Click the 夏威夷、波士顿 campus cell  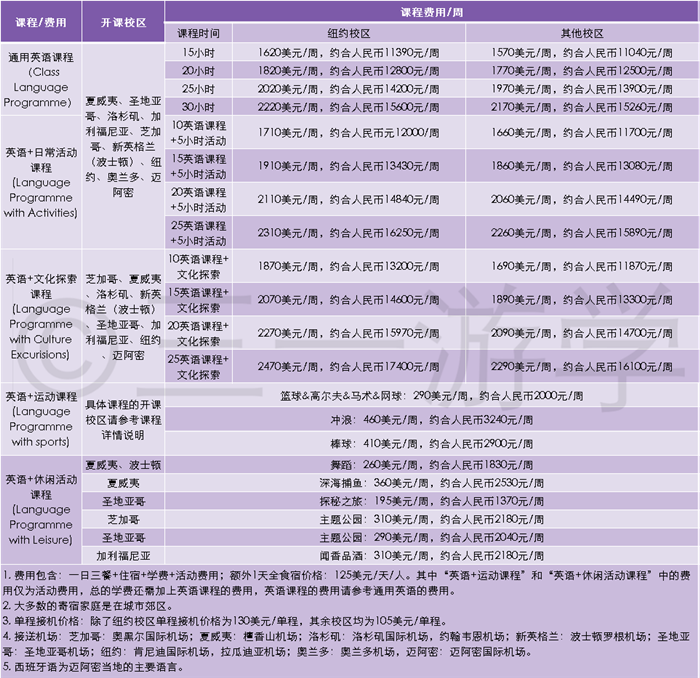tap(123, 465)
